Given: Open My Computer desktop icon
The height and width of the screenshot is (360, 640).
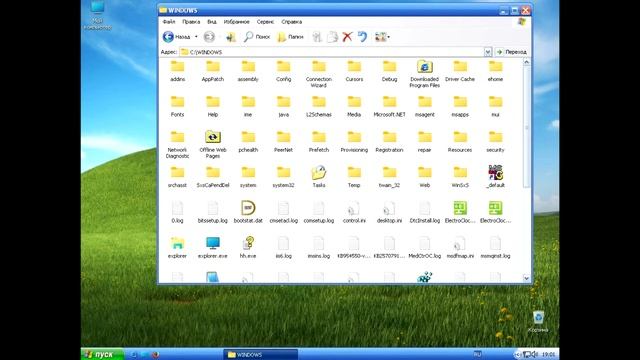Looking at the screenshot, I should coord(98,16).
